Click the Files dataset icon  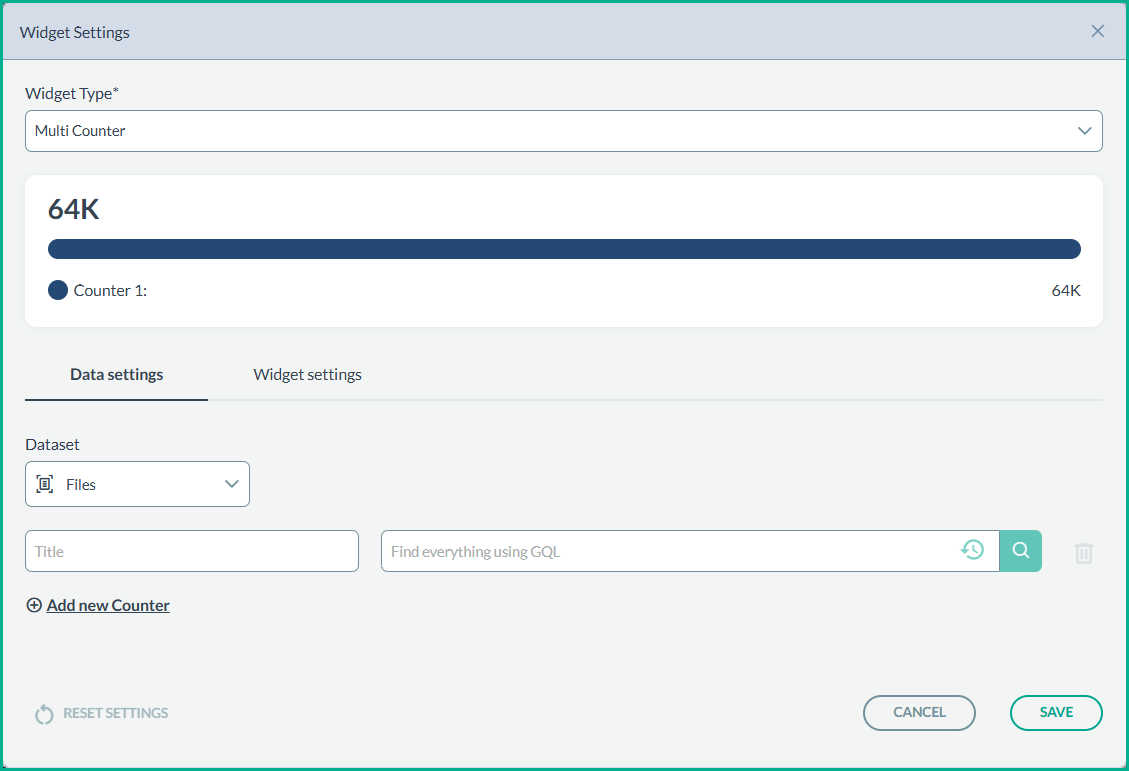[x=45, y=484]
